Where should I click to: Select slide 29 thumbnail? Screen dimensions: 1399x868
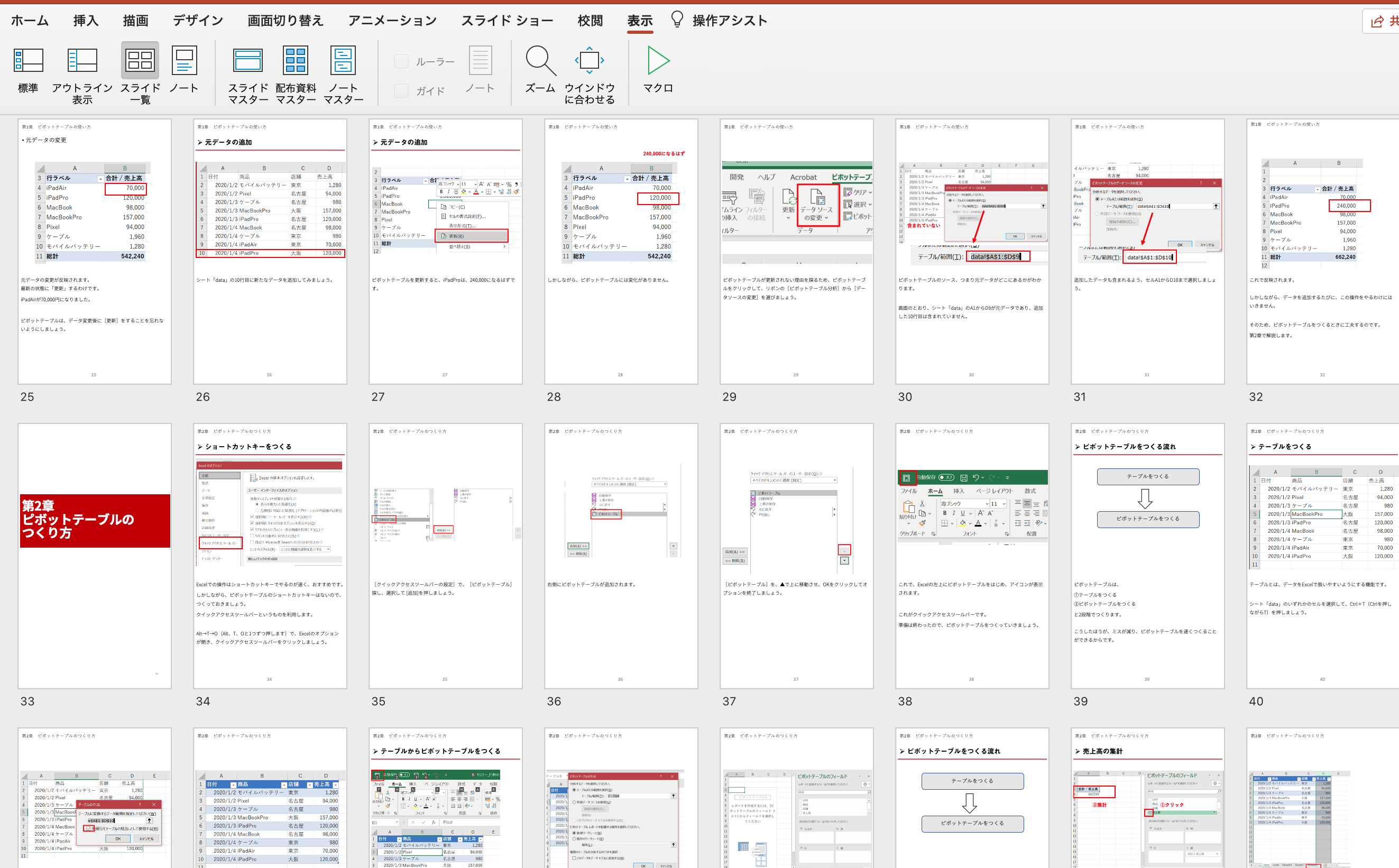pos(797,252)
